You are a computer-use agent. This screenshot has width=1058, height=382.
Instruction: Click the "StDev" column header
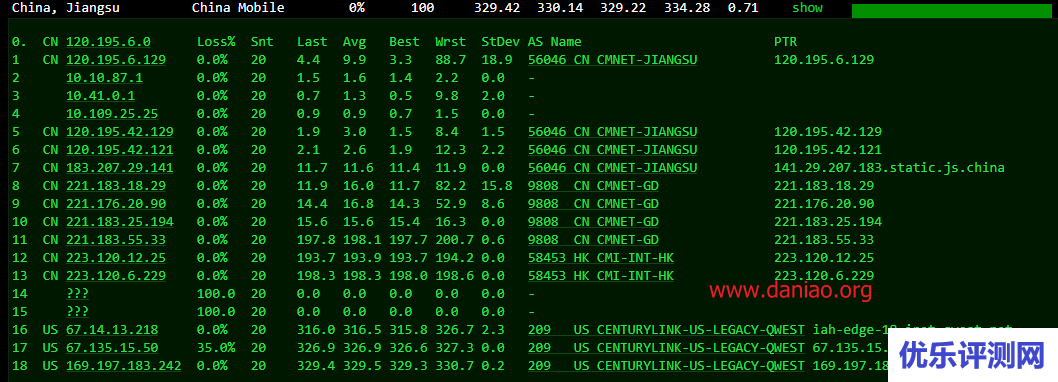pyautogui.click(x=501, y=42)
